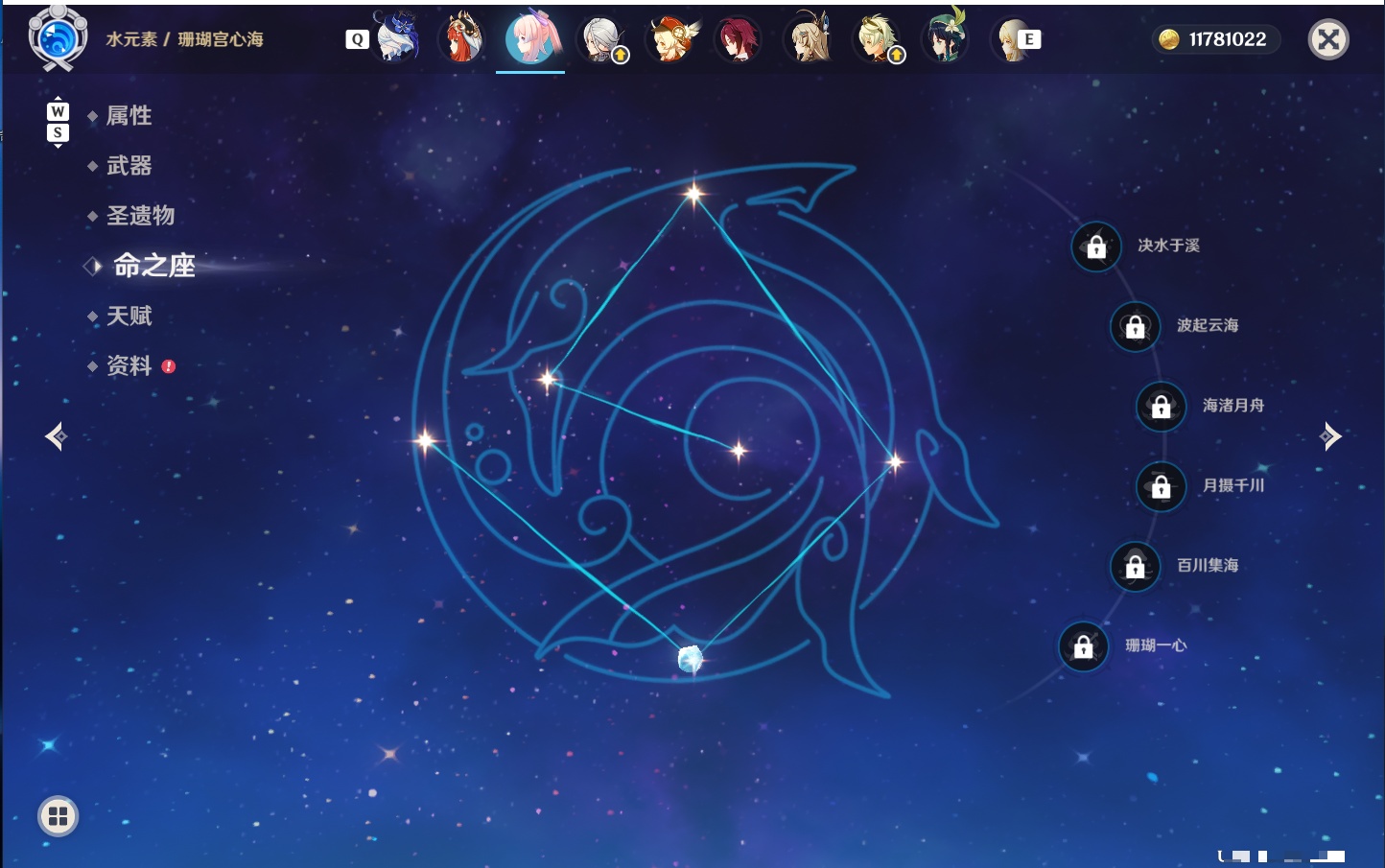Close the character screen with X button

click(1328, 39)
